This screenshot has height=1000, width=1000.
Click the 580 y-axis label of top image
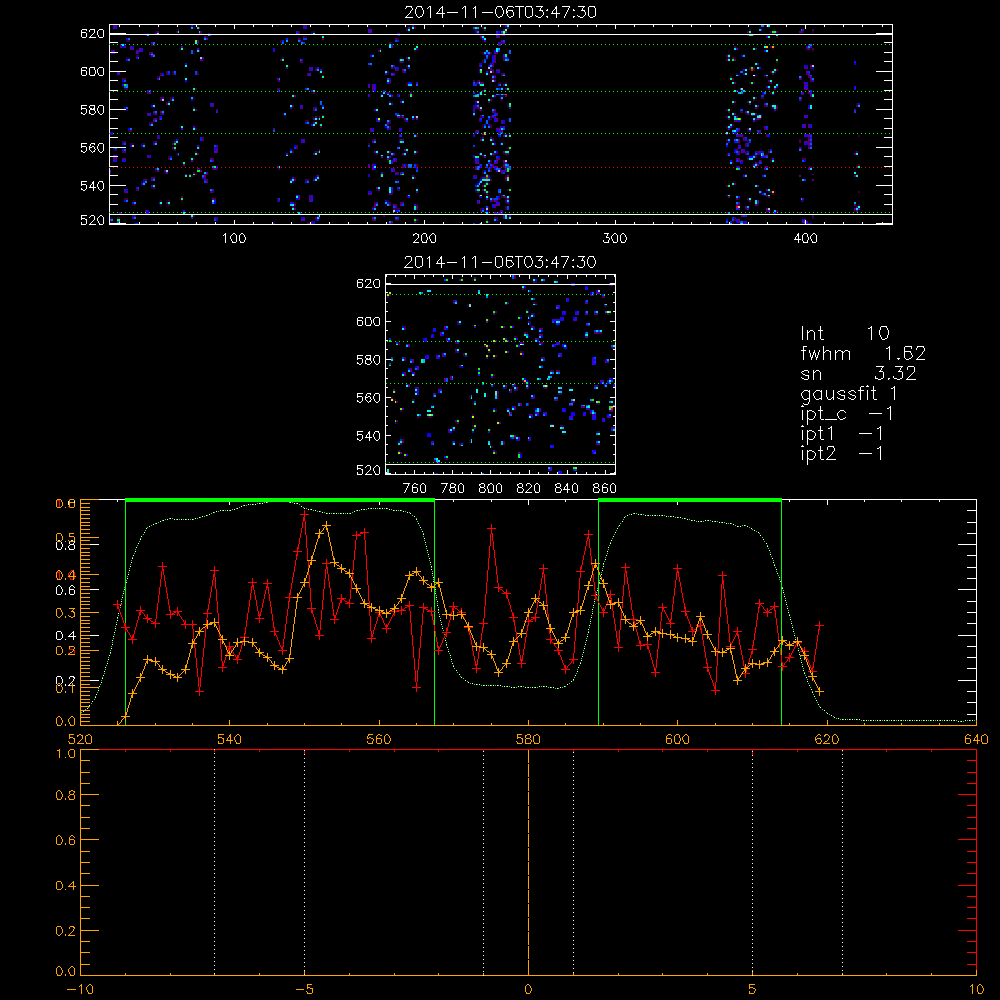tap(92, 110)
